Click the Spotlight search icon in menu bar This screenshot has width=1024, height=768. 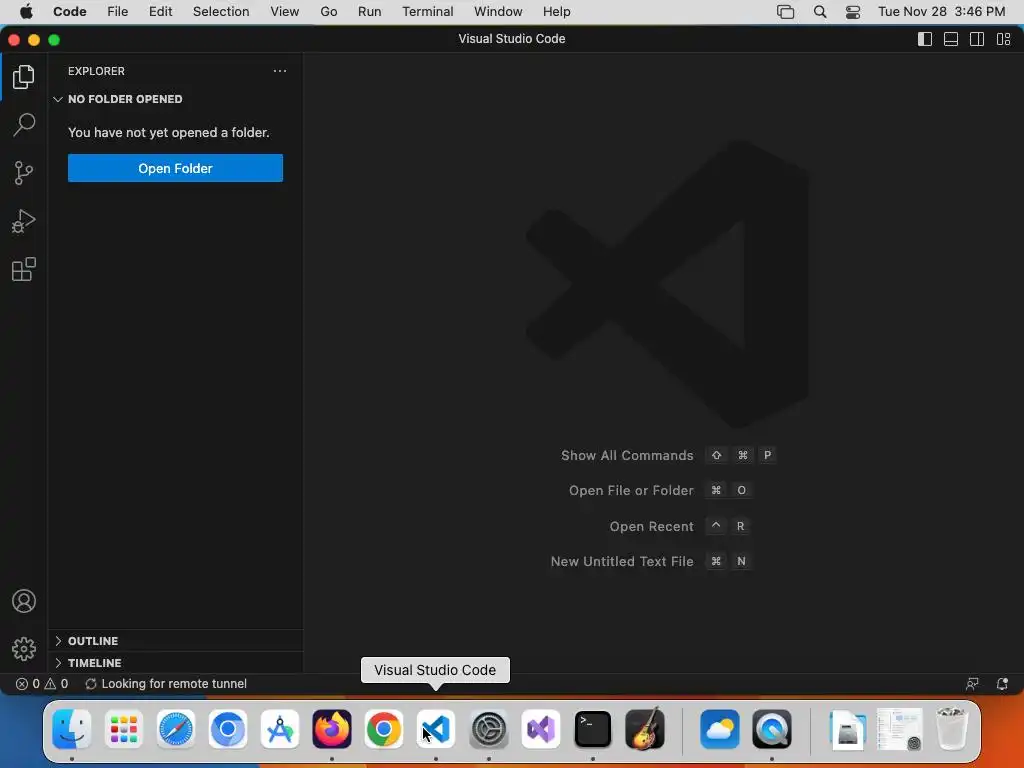[820, 12]
